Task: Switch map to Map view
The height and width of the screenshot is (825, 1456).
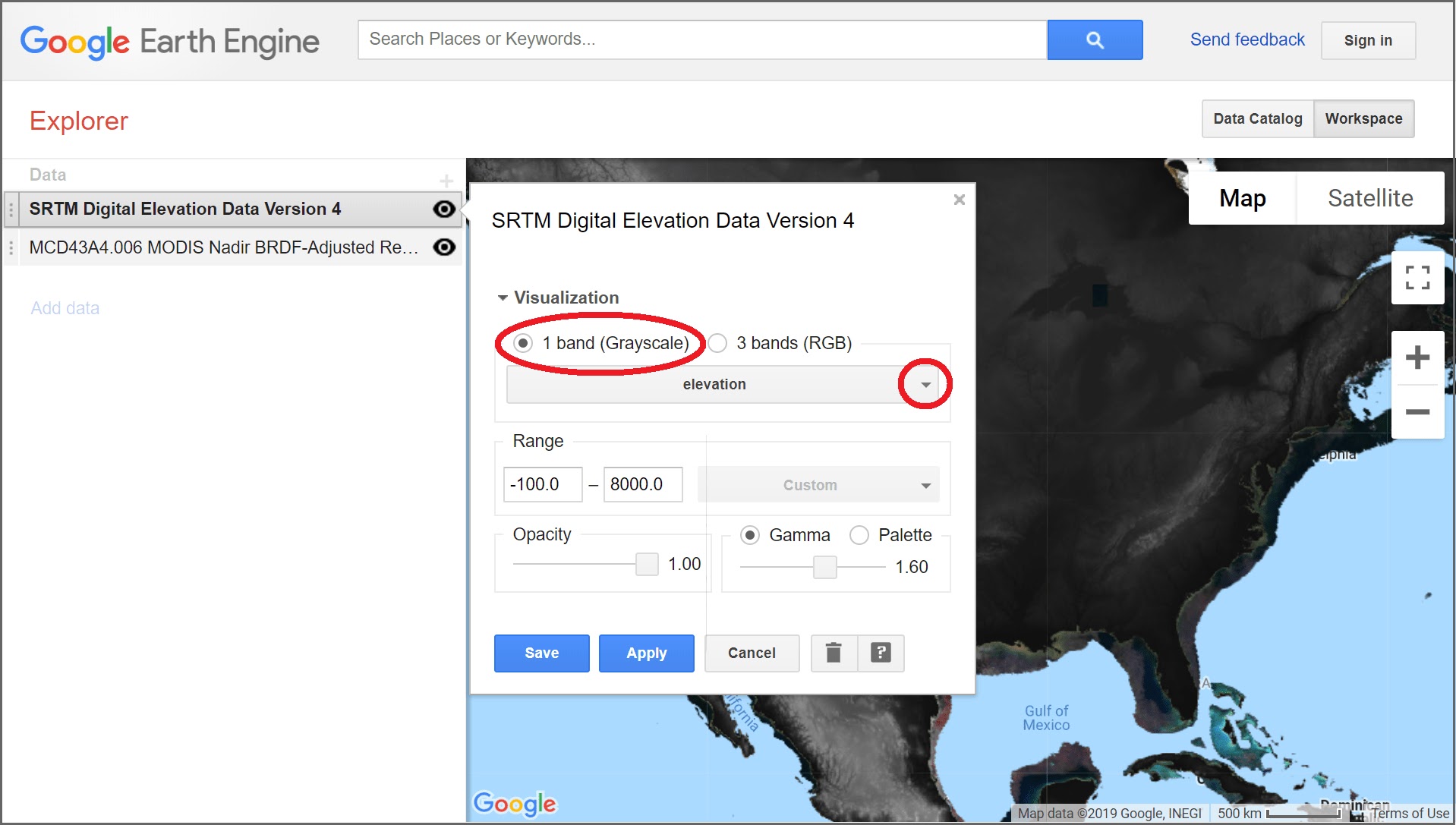Action: click(1243, 198)
